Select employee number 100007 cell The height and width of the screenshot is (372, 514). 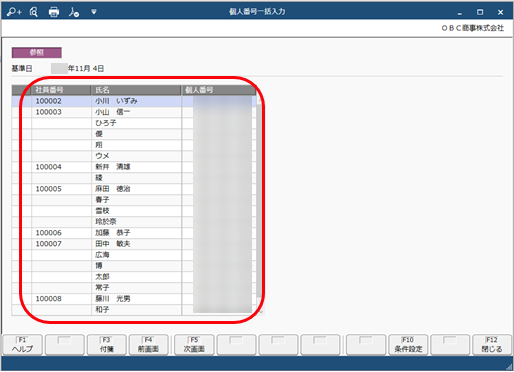click(x=61, y=244)
